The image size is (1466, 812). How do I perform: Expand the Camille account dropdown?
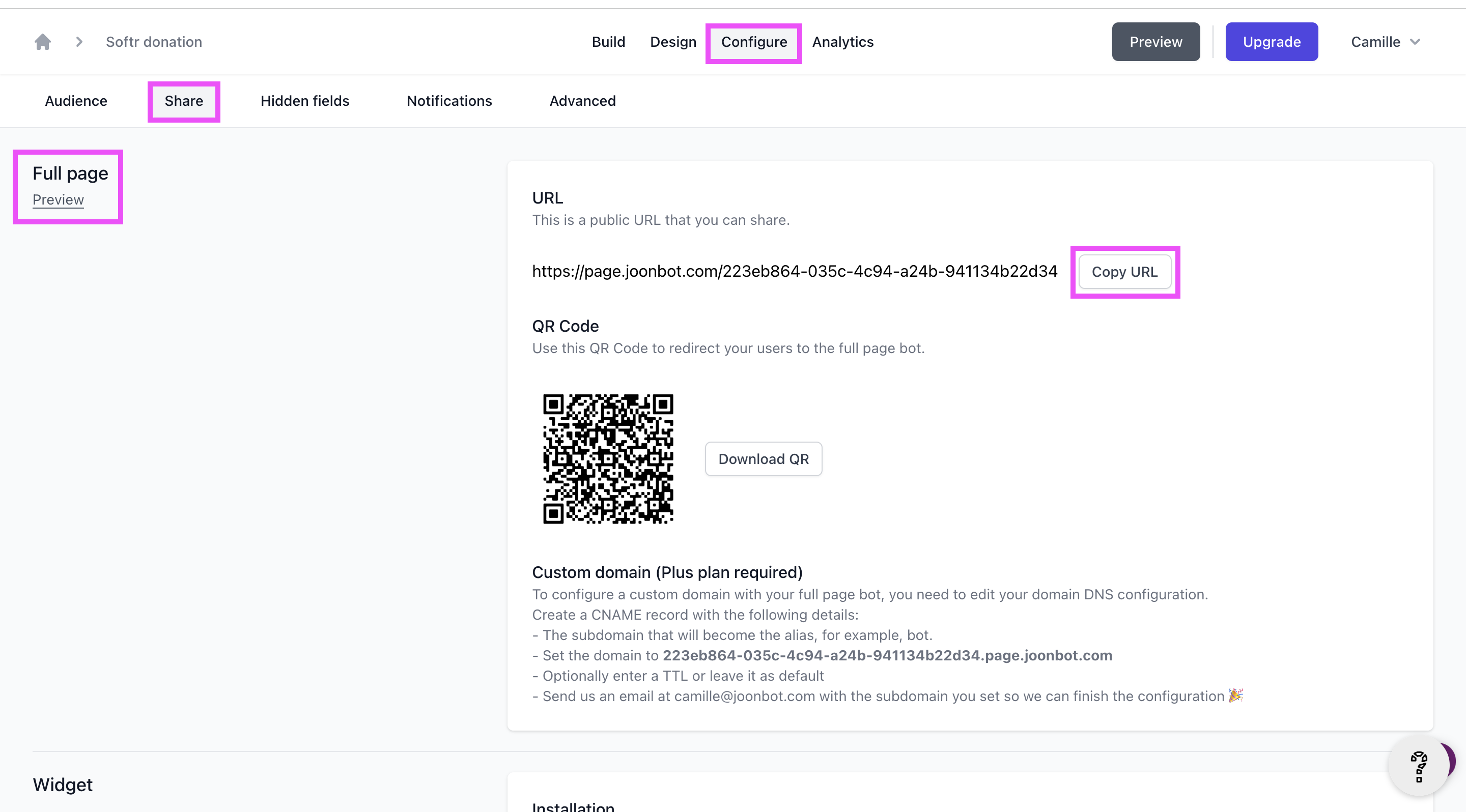(x=1386, y=42)
